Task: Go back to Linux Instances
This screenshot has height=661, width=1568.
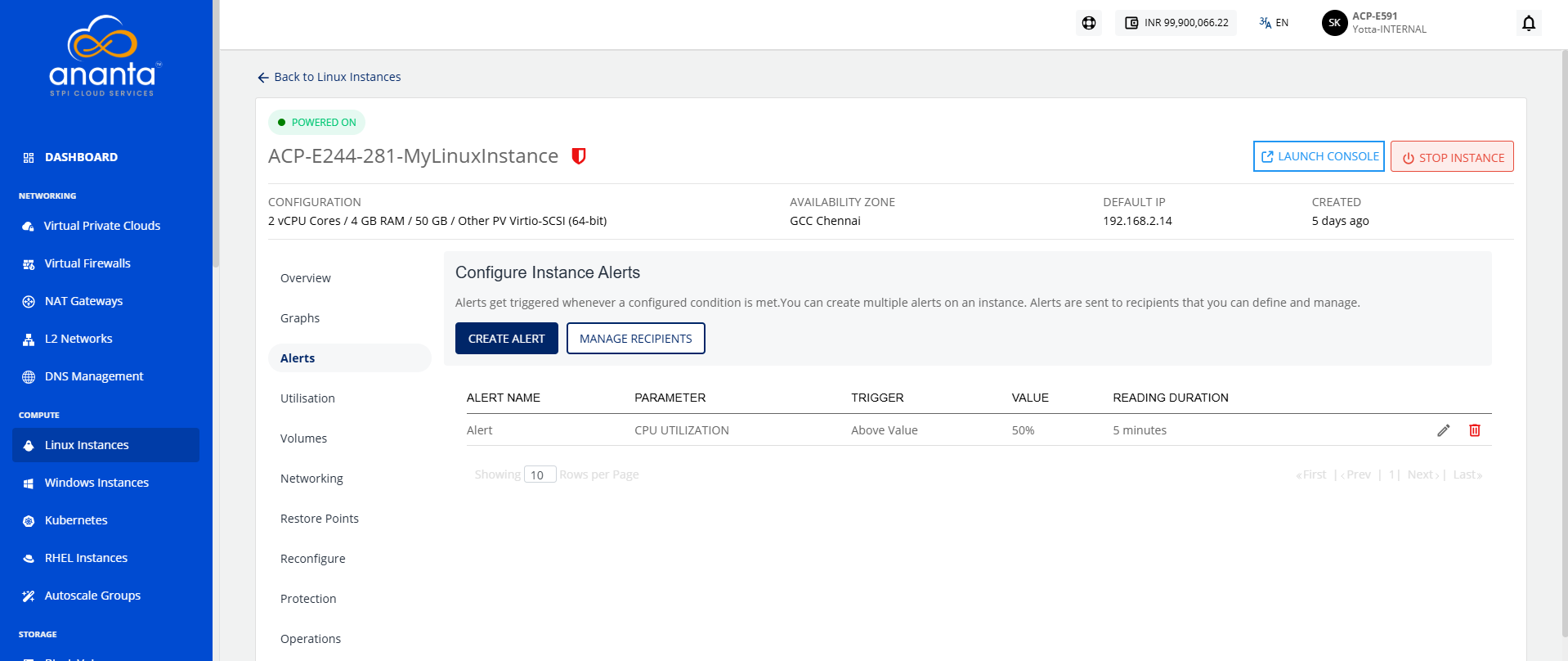Action: tap(329, 77)
